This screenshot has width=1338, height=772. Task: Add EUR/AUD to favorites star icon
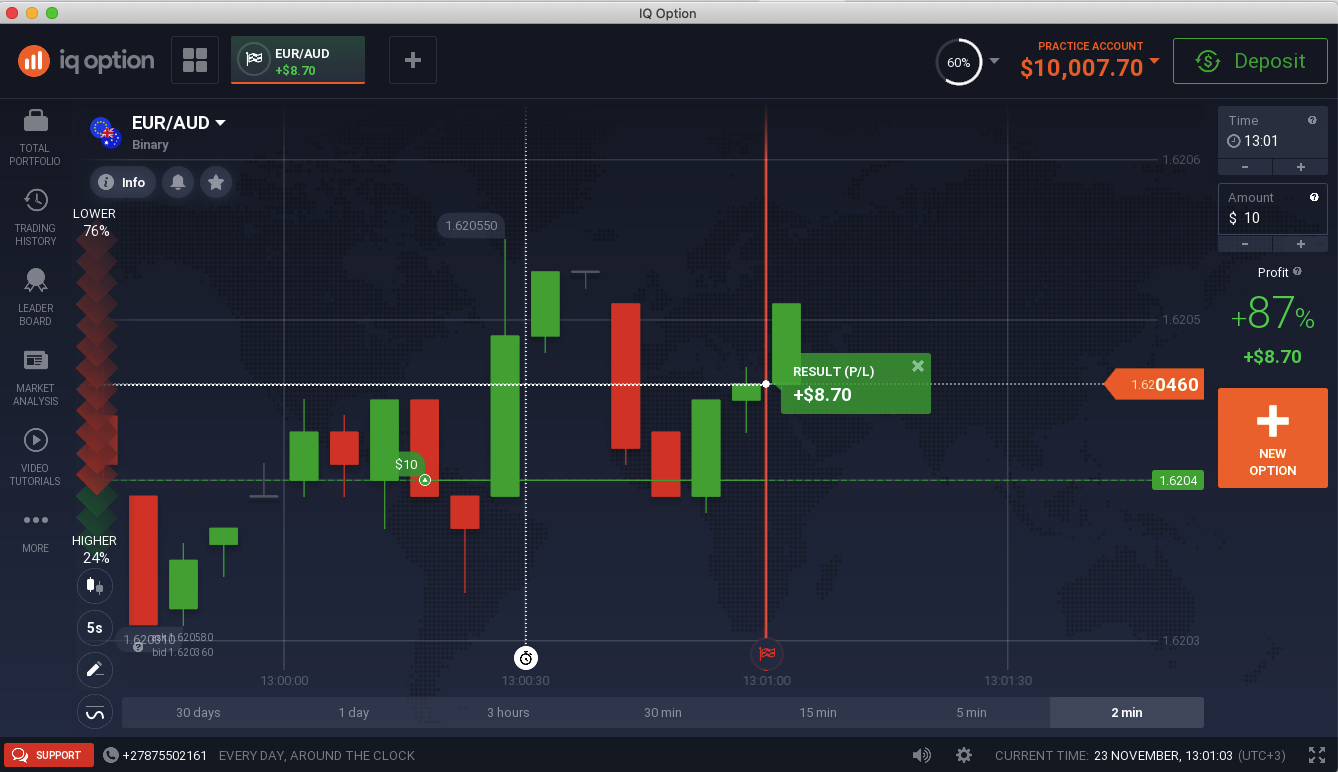tap(215, 182)
